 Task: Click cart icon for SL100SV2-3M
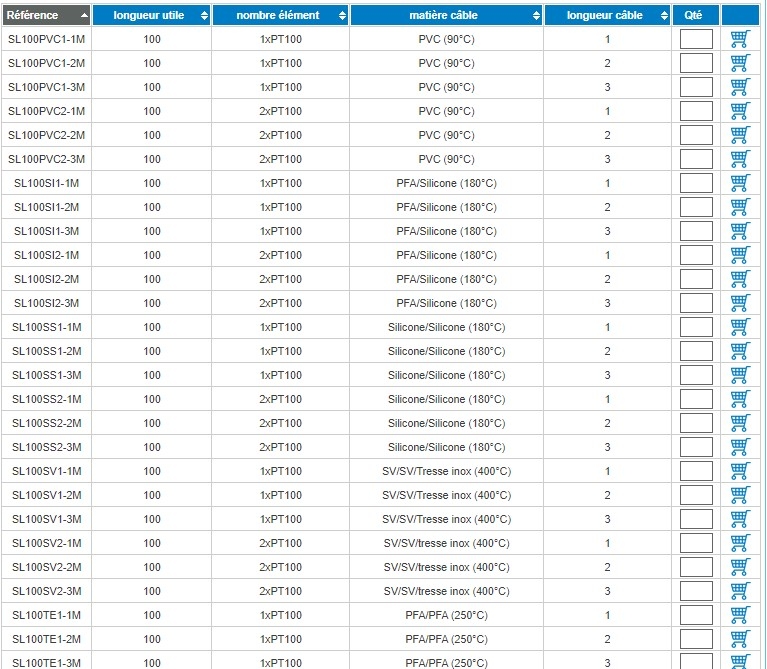[740, 591]
